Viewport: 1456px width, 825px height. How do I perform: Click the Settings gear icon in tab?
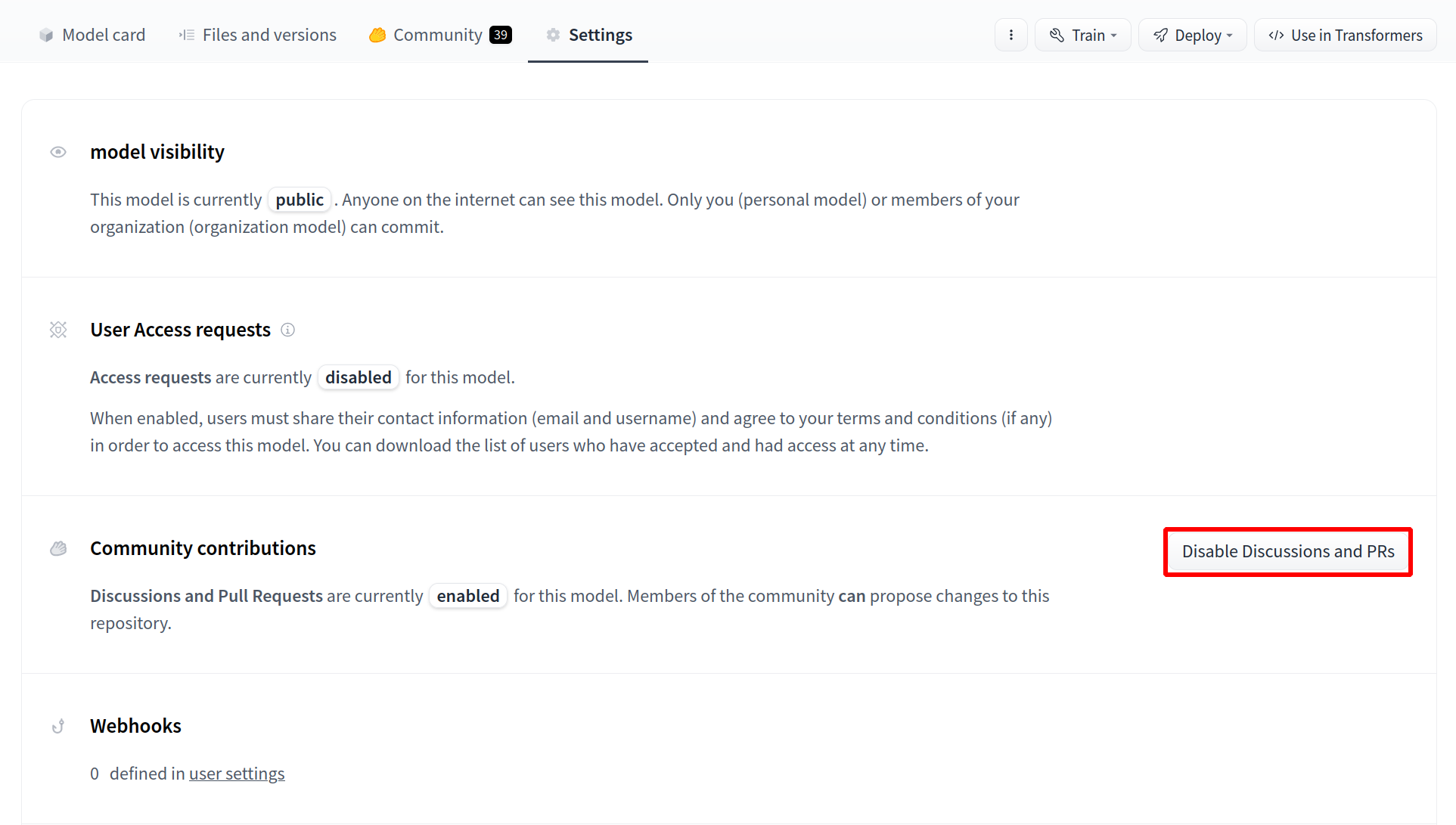(553, 36)
